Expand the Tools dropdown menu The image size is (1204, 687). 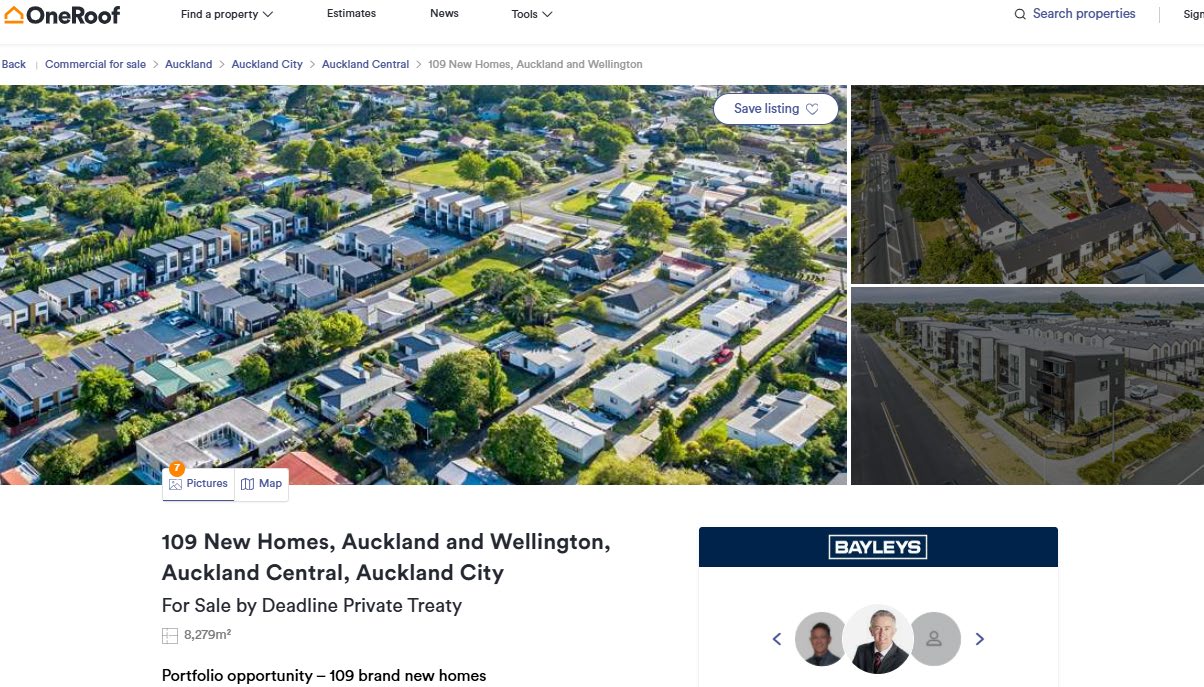pyautogui.click(x=532, y=14)
